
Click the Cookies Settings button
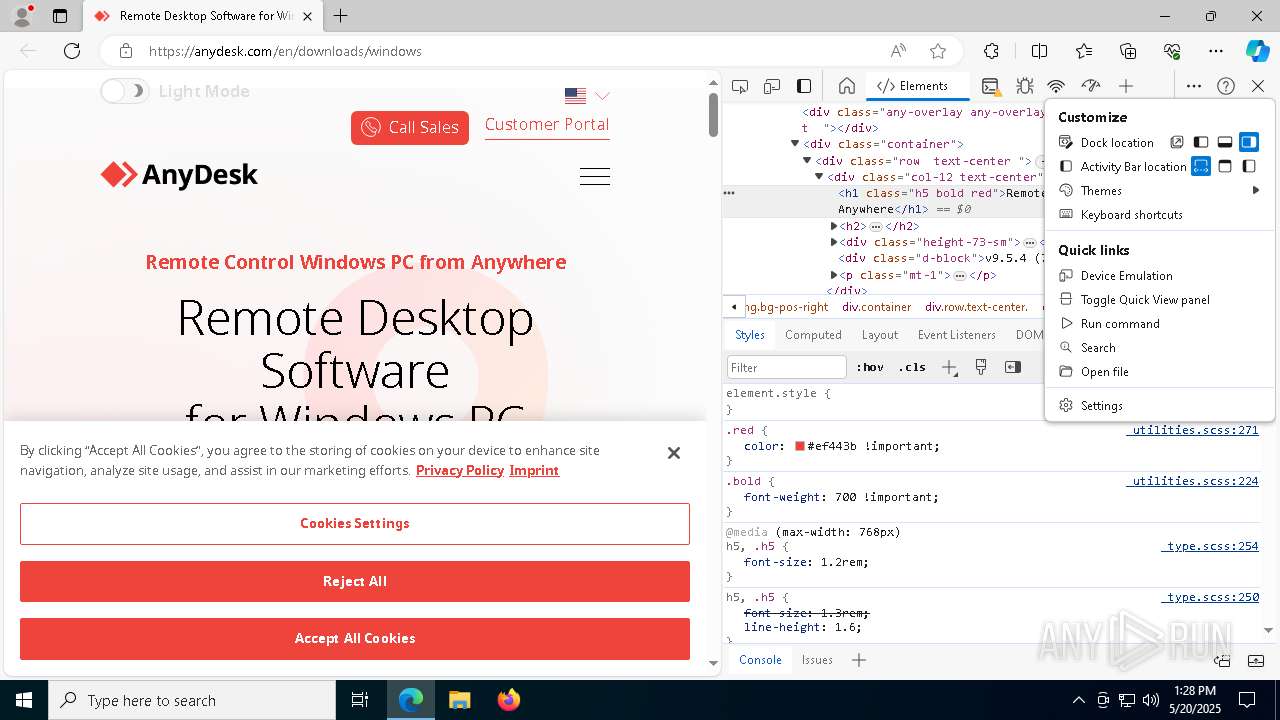pos(355,523)
